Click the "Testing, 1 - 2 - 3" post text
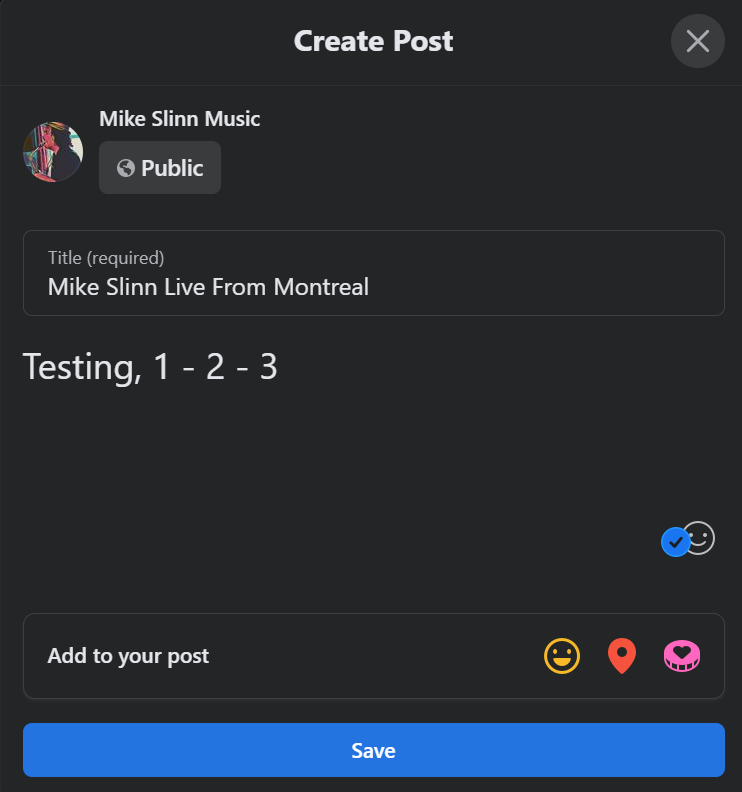Image resolution: width=742 pixels, height=792 pixels. [150, 368]
